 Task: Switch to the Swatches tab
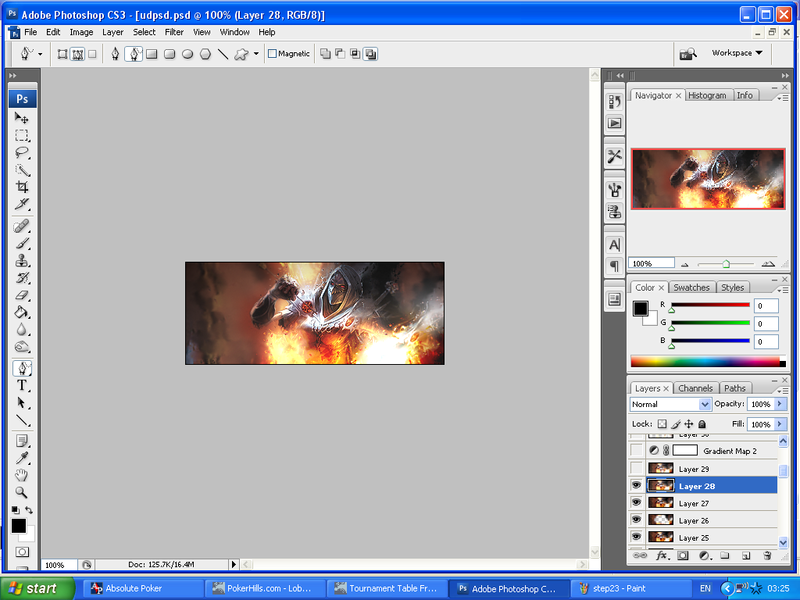click(x=691, y=288)
